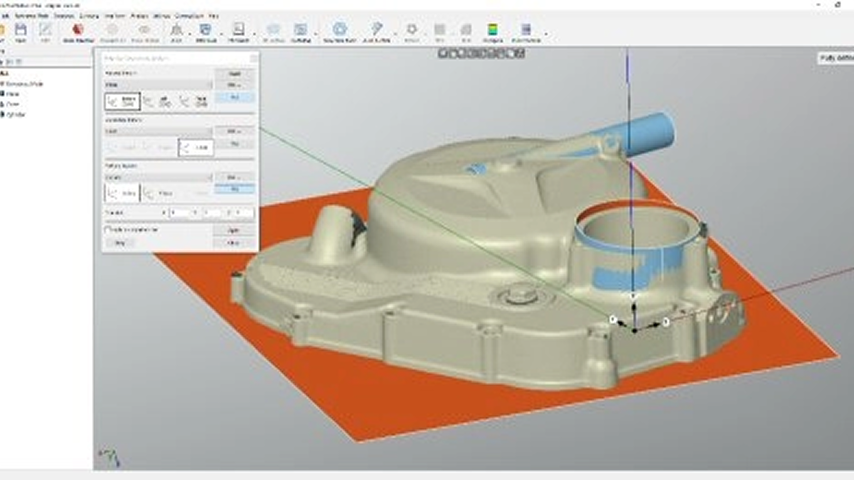Click the Apply button in the dialog

tap(234, 229)
